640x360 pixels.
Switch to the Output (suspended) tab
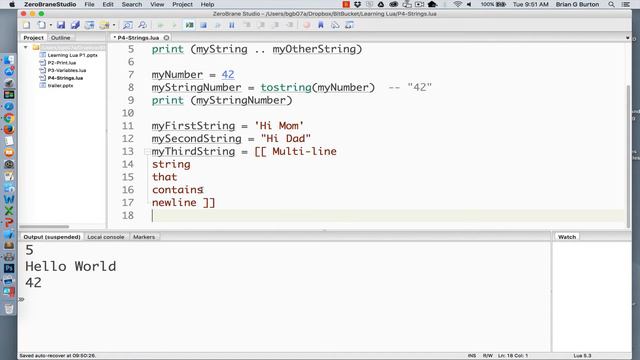tap(52, 237)
